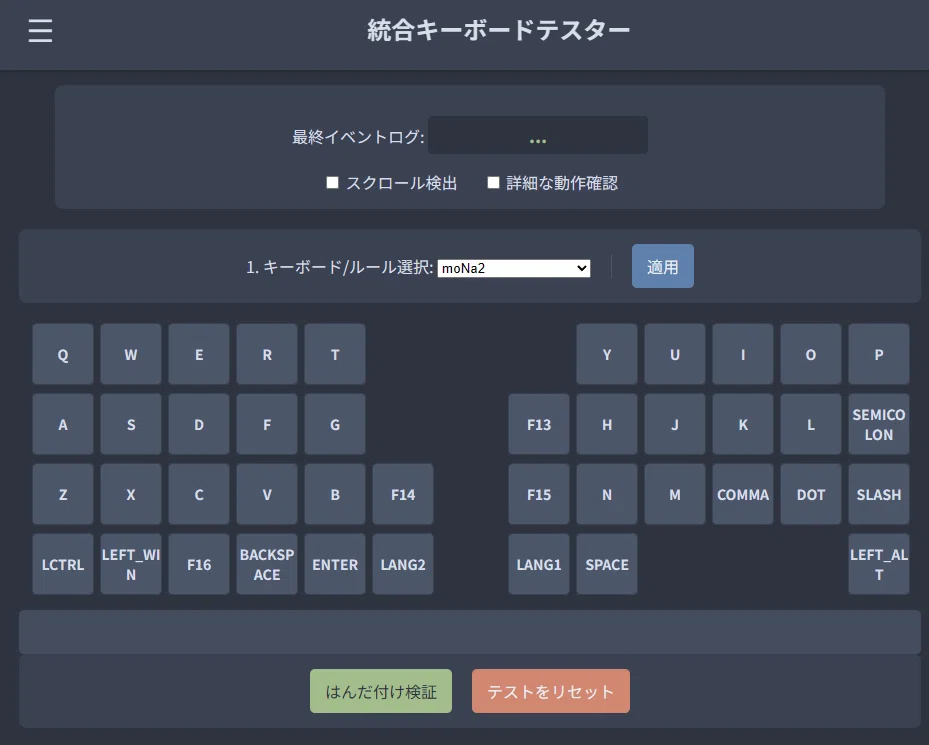This screenshot has height=745, width=929.
Task: Click the Q key tile
Action: coord(63,354)
